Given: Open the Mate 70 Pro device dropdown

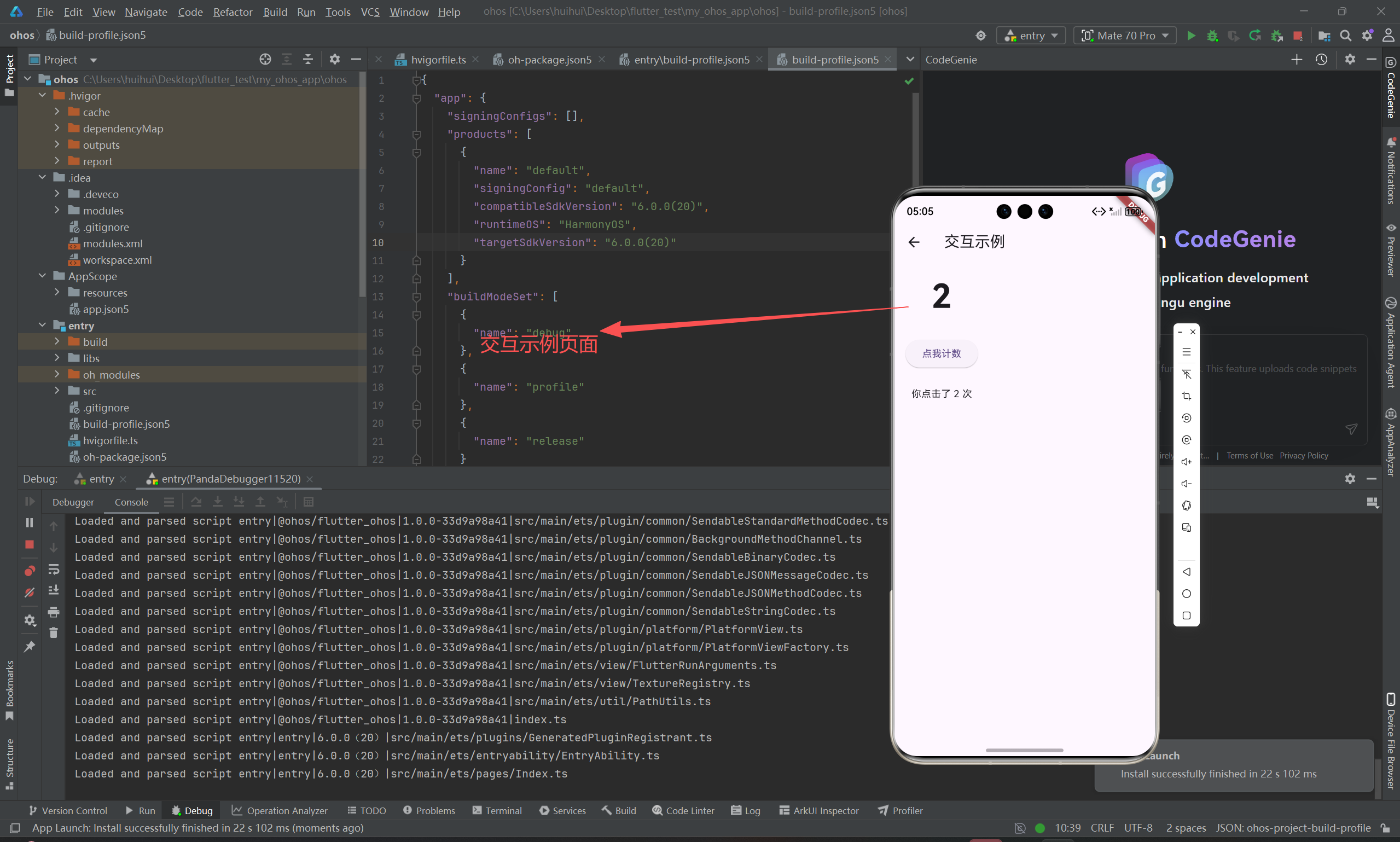Looking at the screenshot, I should pos(1125,36).
